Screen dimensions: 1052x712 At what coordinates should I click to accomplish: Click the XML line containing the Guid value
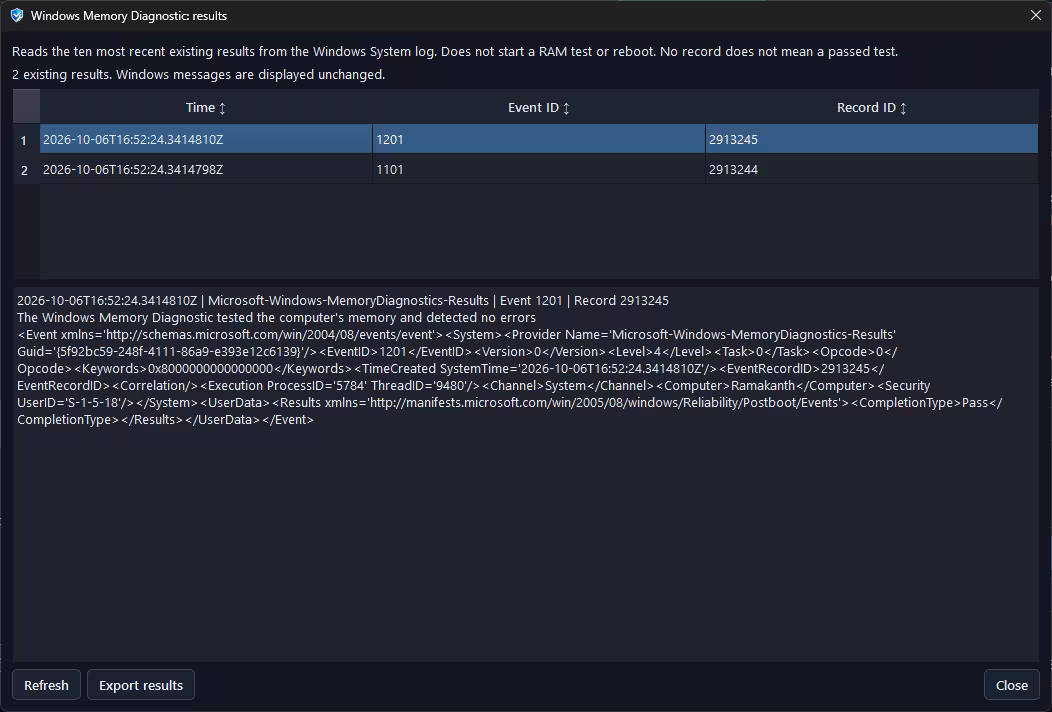(458, 352)
